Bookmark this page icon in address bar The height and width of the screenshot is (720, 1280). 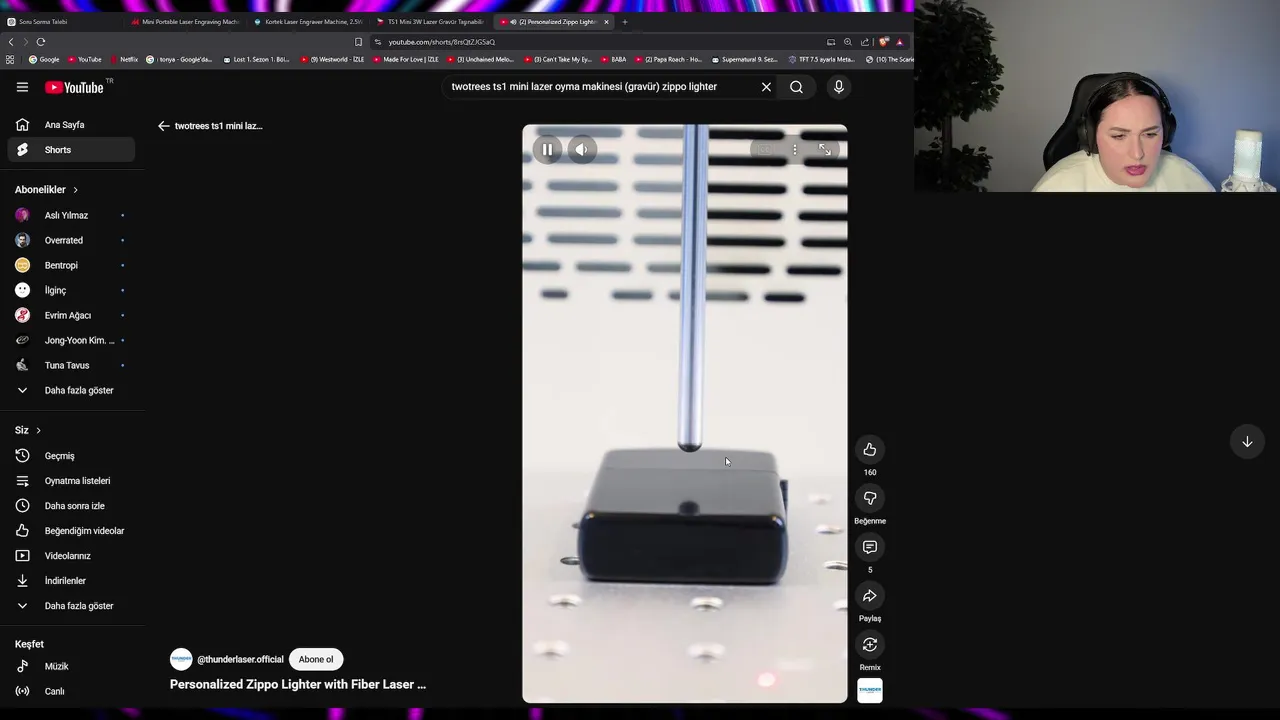(x=358, y=42)
